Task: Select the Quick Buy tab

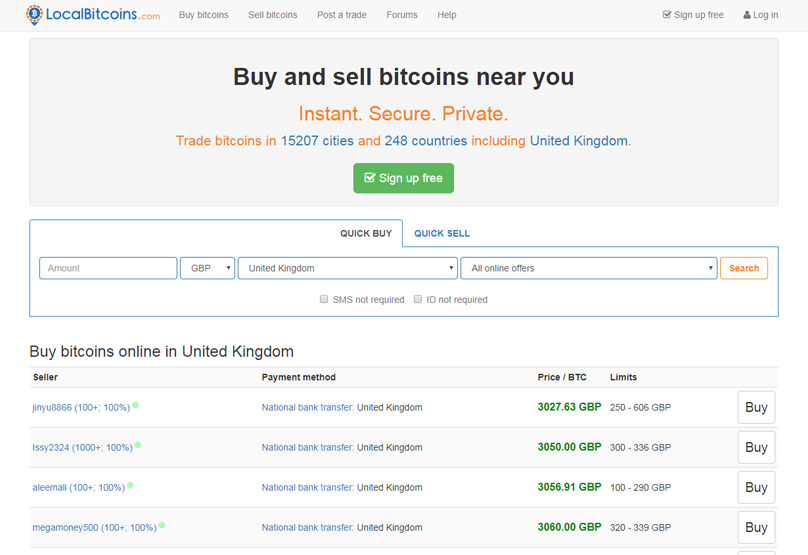Action: (366, 233)
